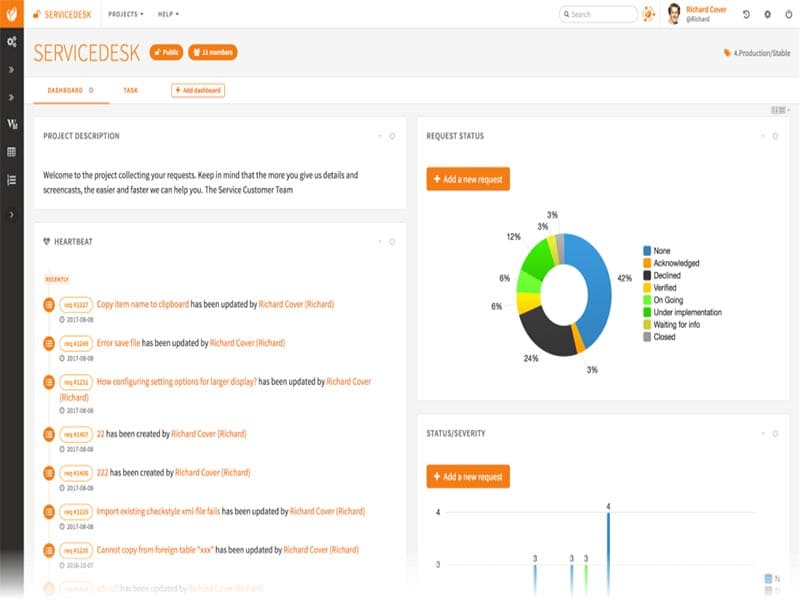This screenshot has height=600, width=800.
Task: Click the Tuleap logo in top-left corner
Action: click(12, 14)
